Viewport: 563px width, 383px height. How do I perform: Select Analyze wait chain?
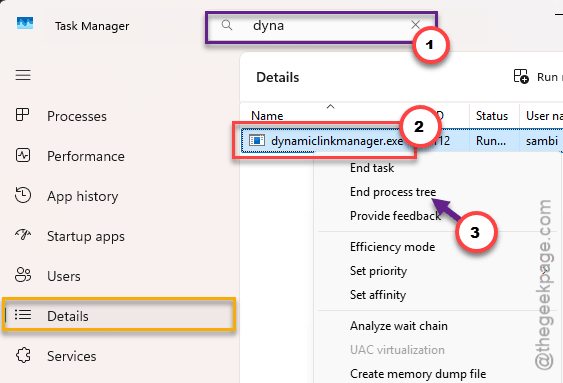[399, 326]
